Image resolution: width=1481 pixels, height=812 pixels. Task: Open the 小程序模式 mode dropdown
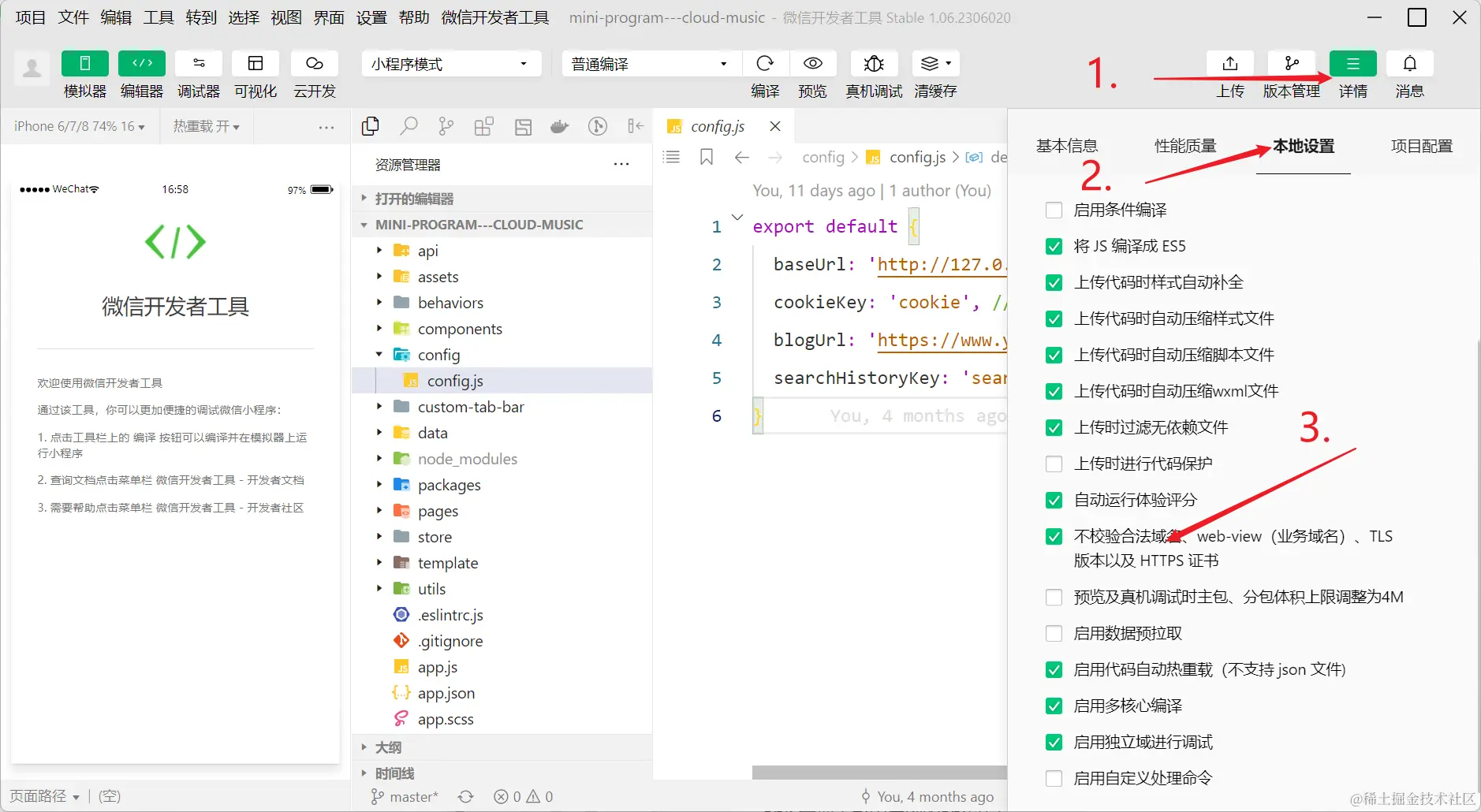pyautogui.click(x=452, y=64)
